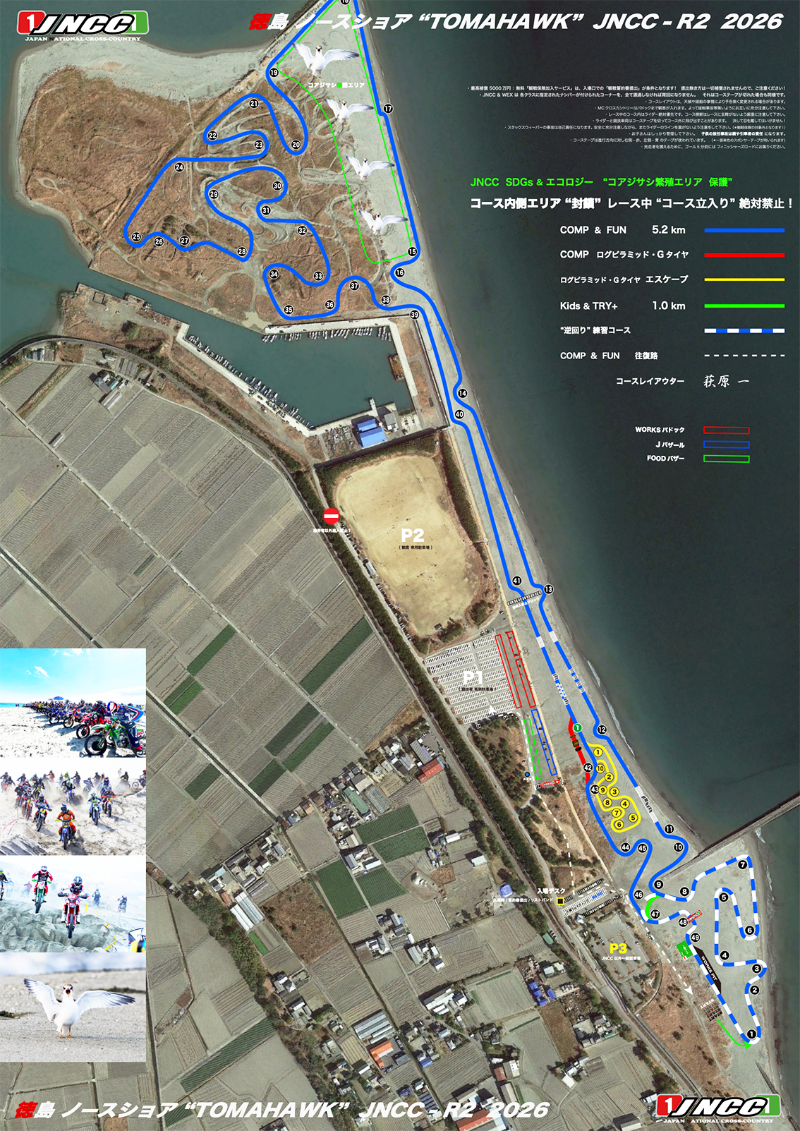Select course checkpoint marker 31
This screenshot has height=1131, width=800.
point(266,211)
